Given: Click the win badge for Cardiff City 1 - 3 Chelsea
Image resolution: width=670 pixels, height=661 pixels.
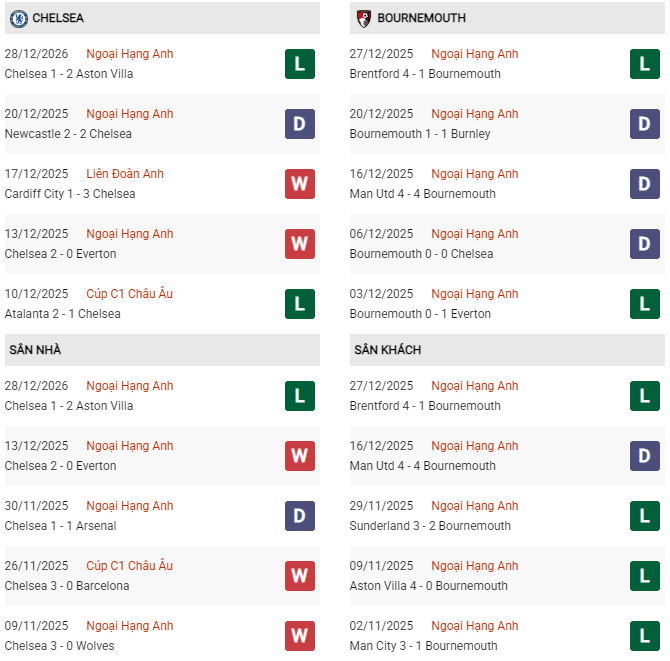Looking at the screenshot, I should [300, 184].
